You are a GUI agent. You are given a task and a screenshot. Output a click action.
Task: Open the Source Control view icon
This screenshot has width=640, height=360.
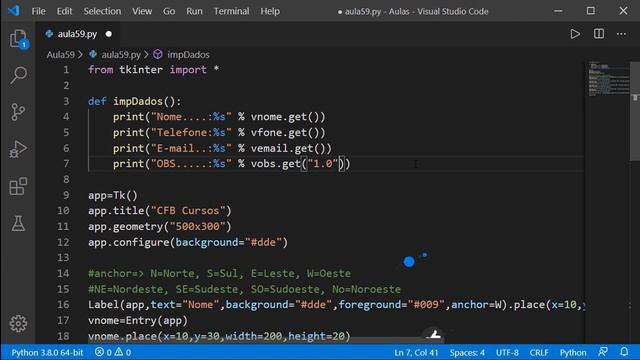(18, 112)
